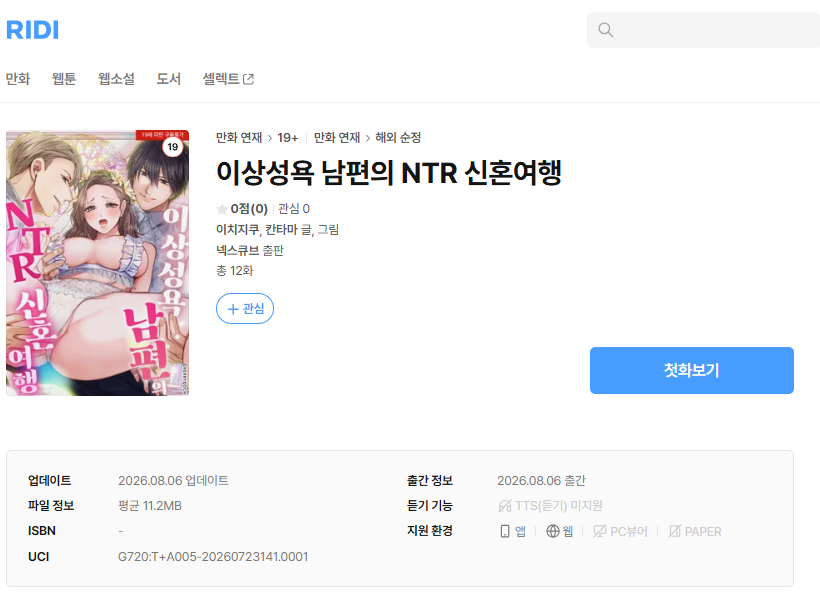The image size is (820, 613).
Task: Click the 업데이트 label
Action: coord(50,481)
